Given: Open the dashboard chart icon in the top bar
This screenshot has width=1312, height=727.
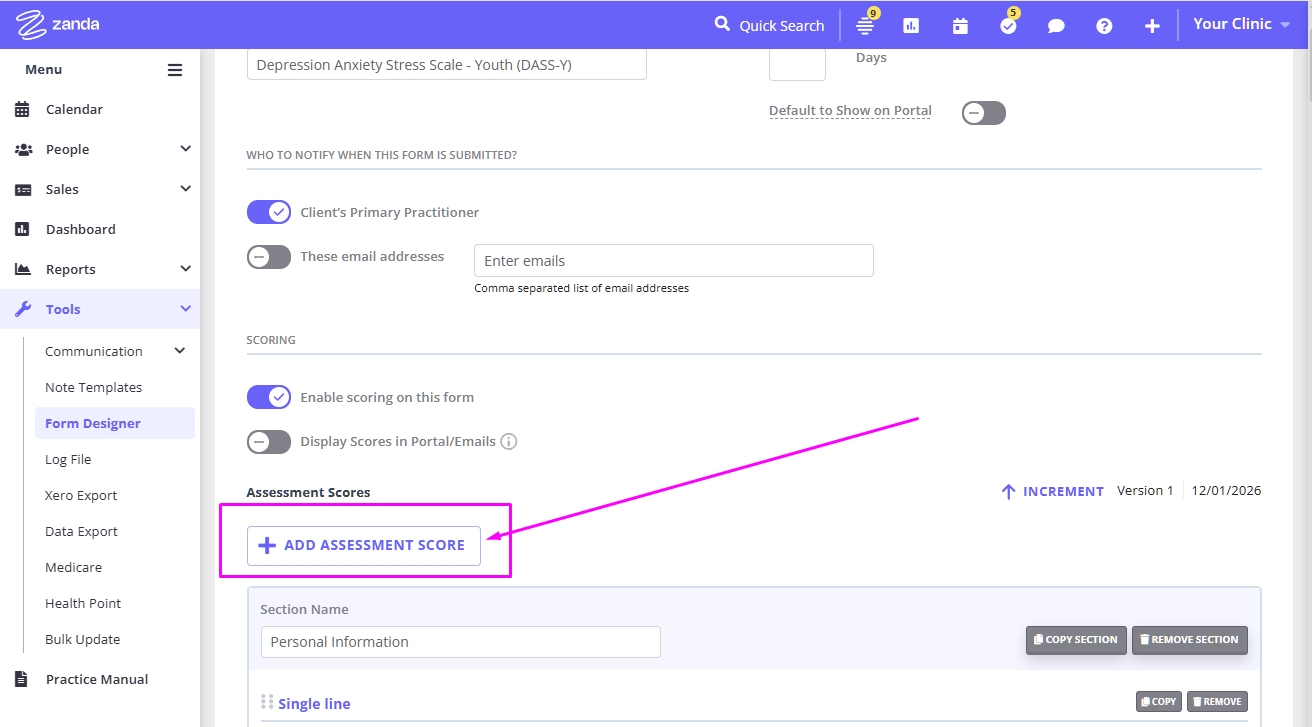Looking at the screenshot, I should coord(911,24).
